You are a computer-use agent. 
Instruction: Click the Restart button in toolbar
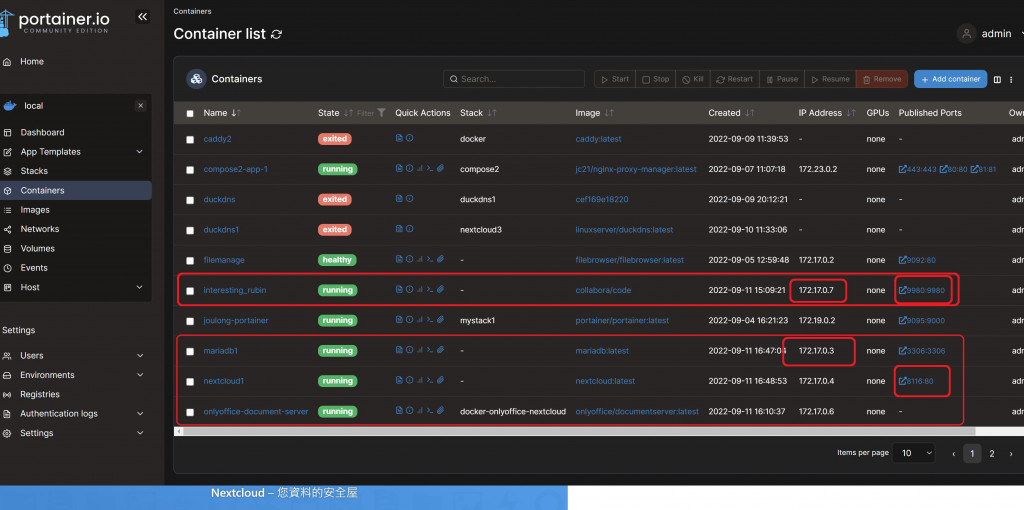tap(735, 79)
